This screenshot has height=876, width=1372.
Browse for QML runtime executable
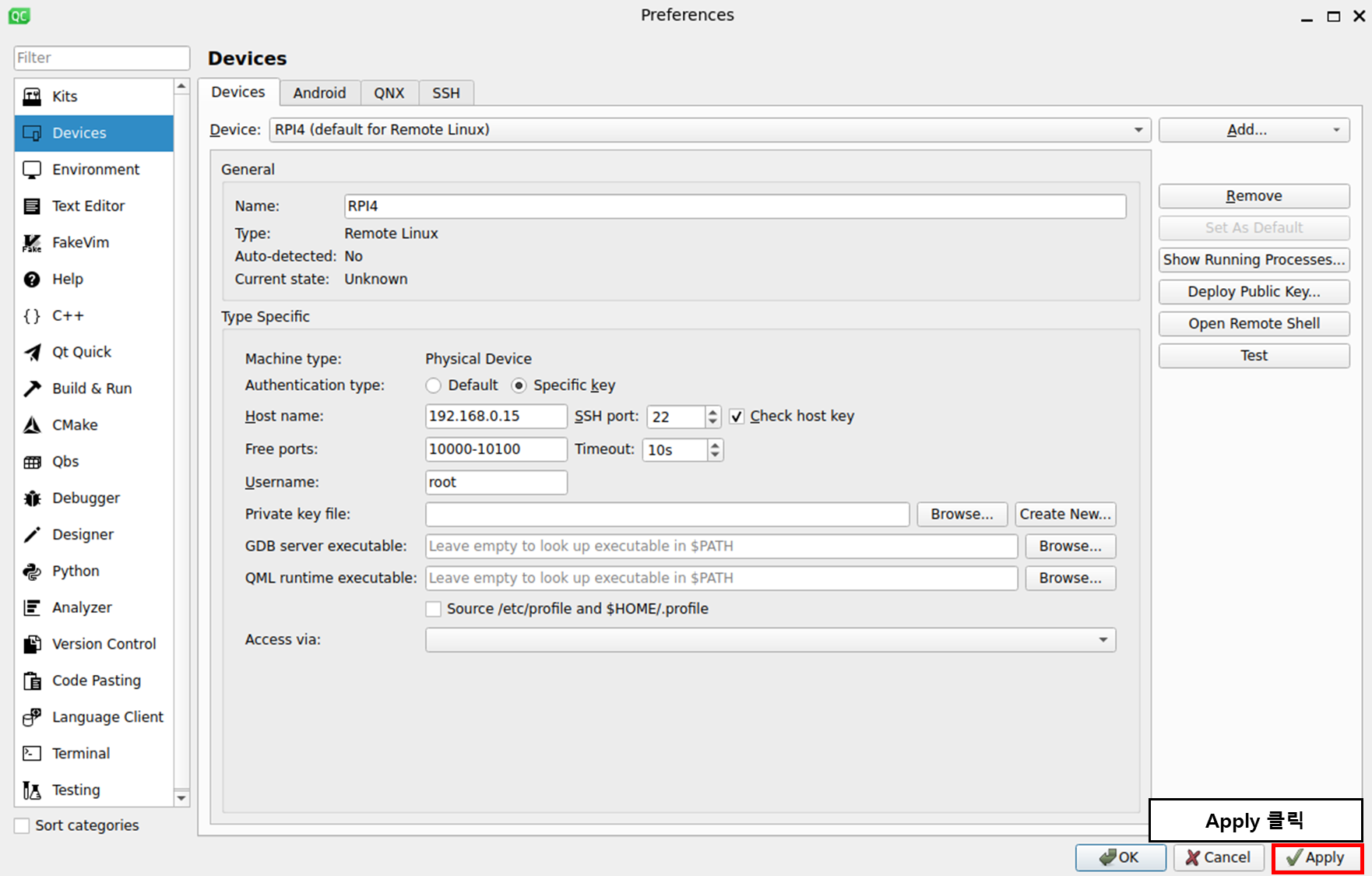coord(1071,579)
